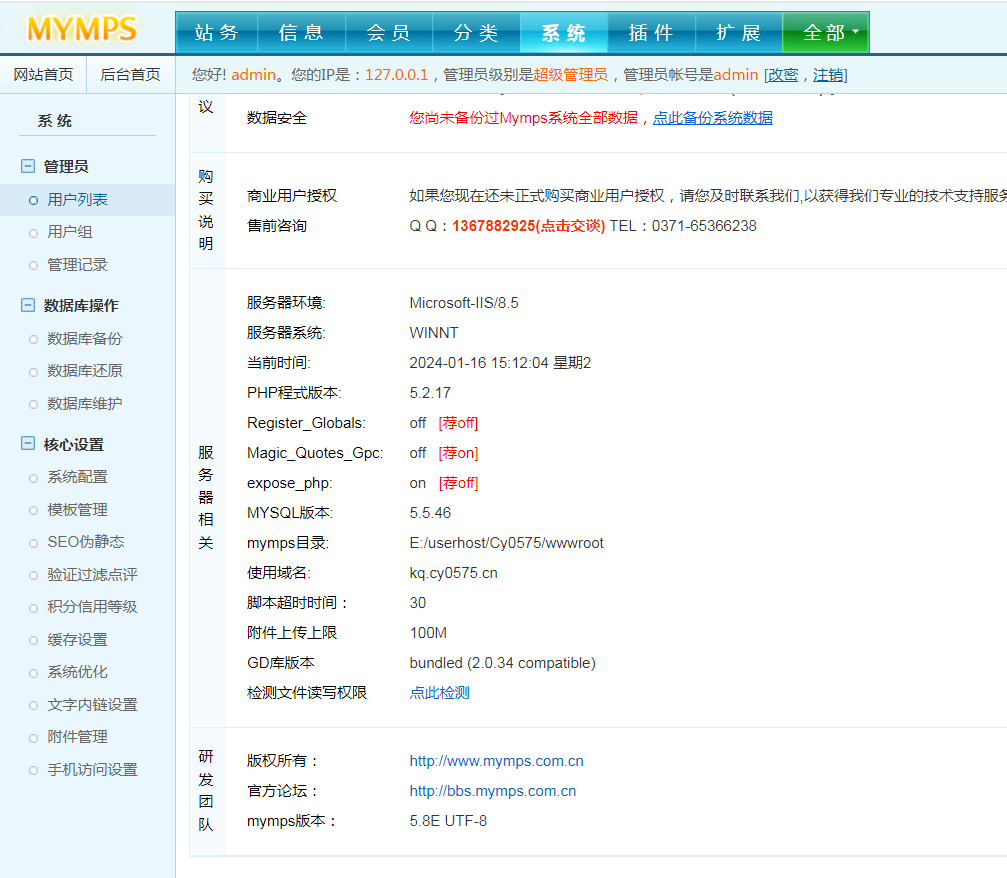Screen dimensions: 1007x878
Task: Click the 5.8E UTF-8 version text
Action: (448, 821)
